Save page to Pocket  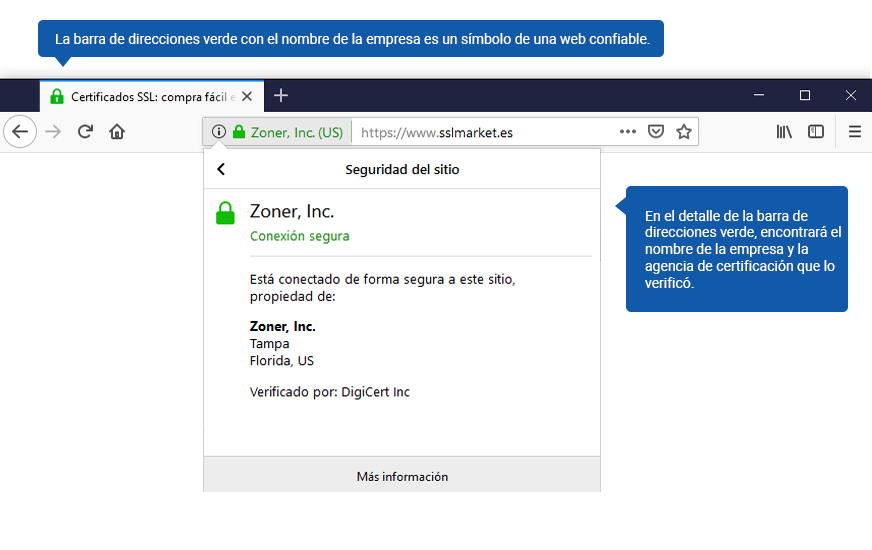click(656, 132)
